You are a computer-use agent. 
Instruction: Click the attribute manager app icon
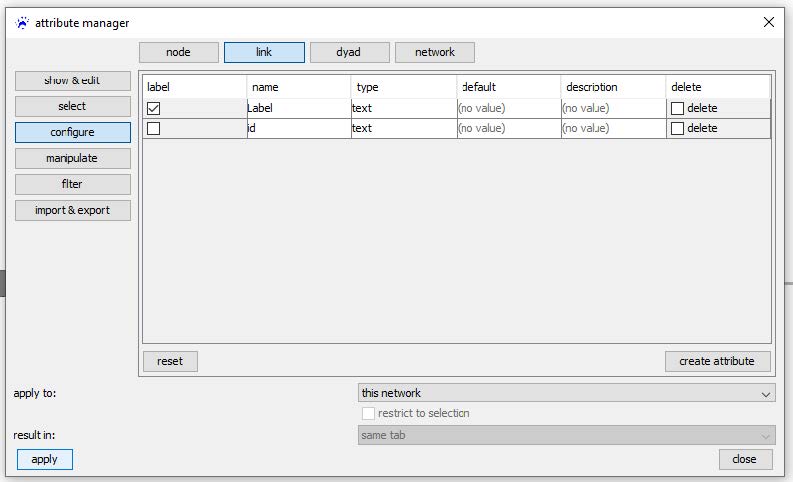click(22, 22)
